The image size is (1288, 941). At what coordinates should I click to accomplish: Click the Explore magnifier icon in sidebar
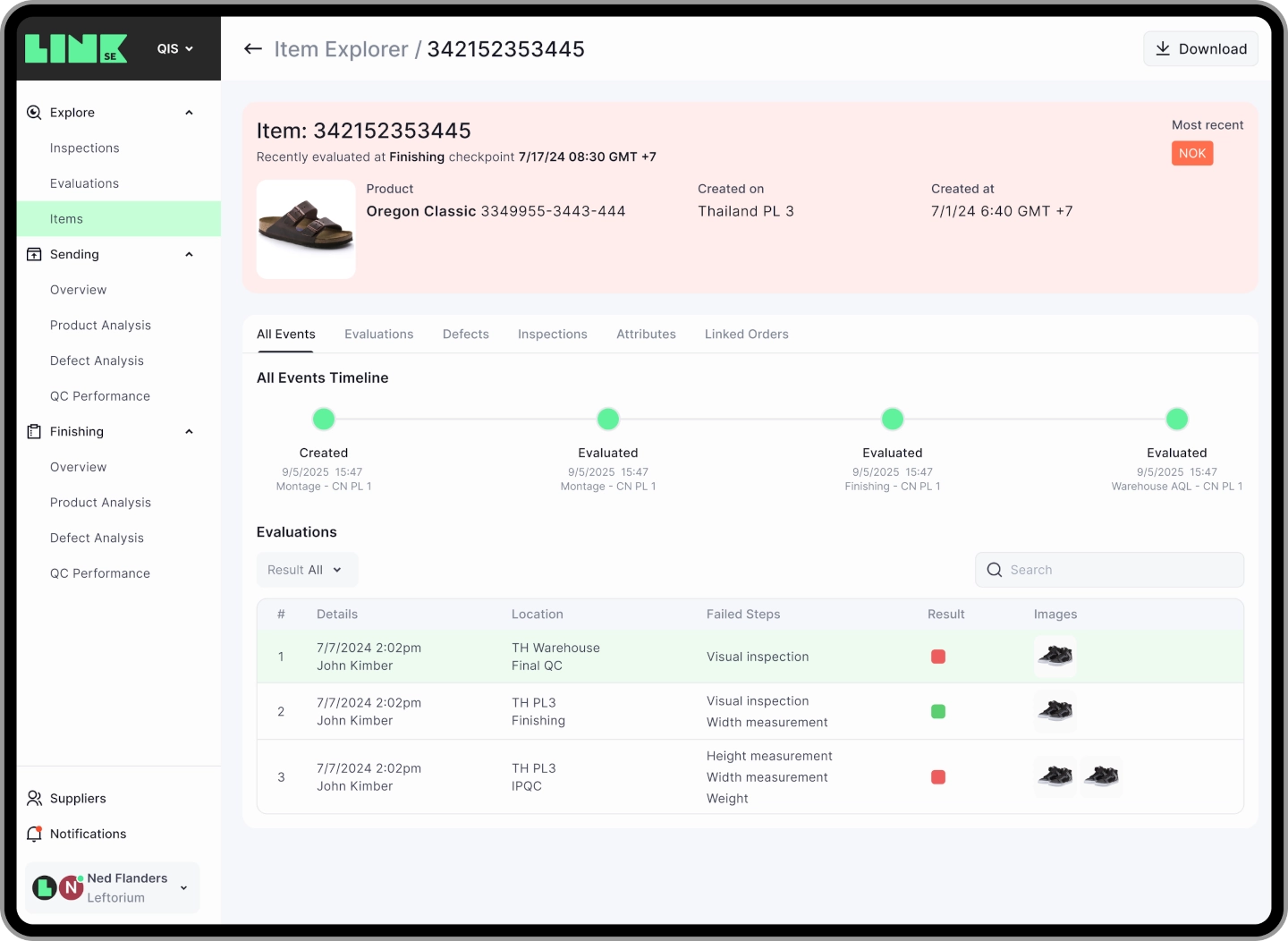point(33,113)
